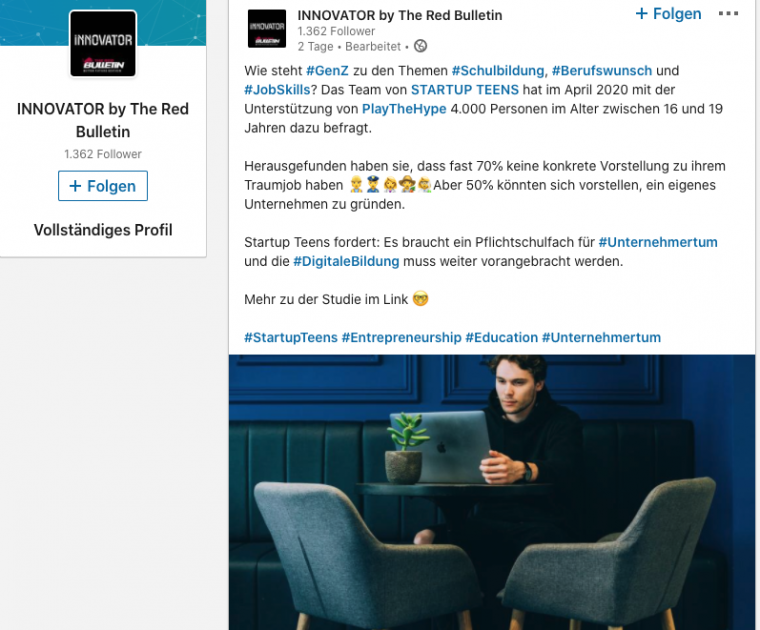Open the #GenZ hashtag
The height and width of the screenshot is (630, 760).
coord(327,71)
